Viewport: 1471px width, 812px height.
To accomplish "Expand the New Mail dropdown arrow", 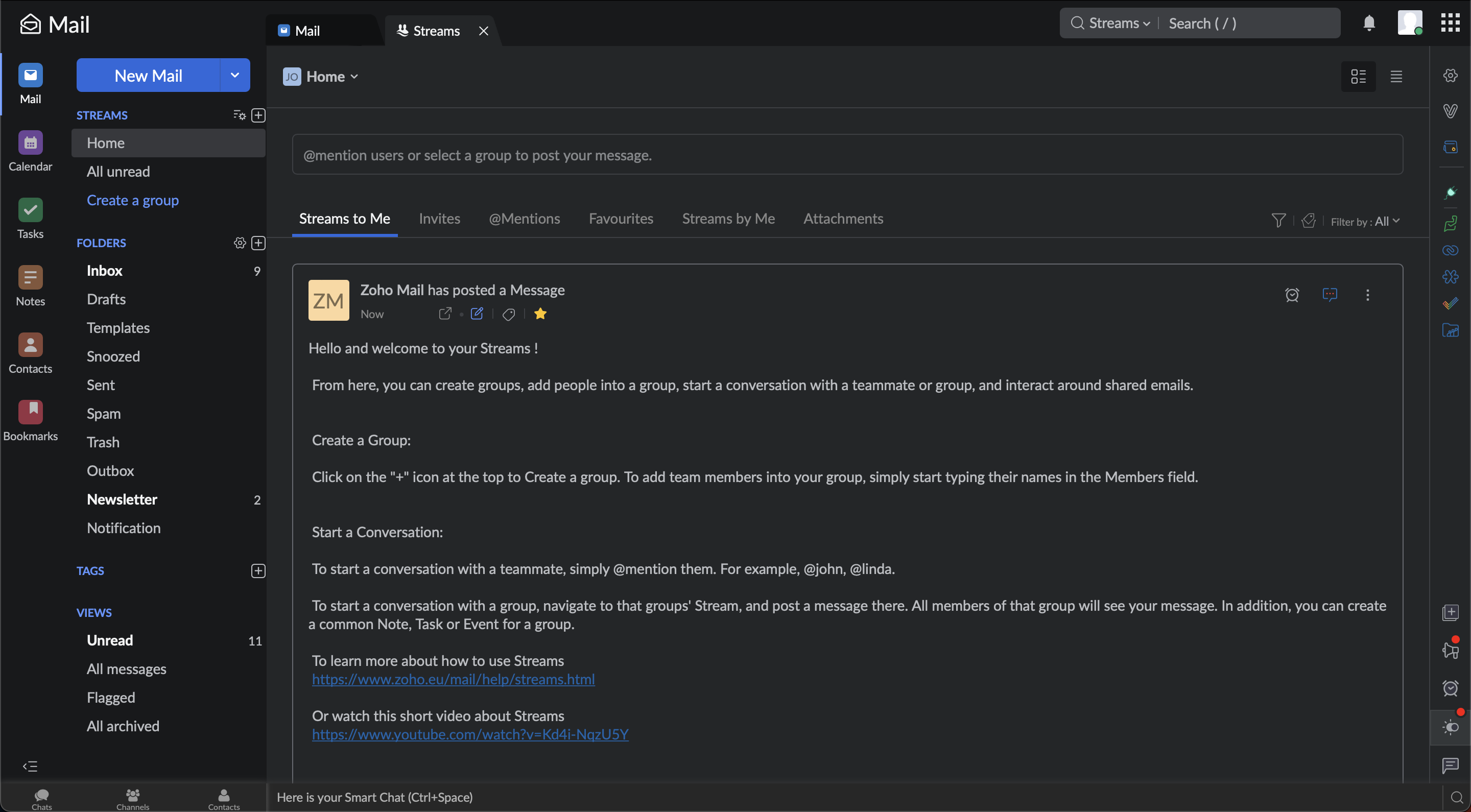I will 235,75.
